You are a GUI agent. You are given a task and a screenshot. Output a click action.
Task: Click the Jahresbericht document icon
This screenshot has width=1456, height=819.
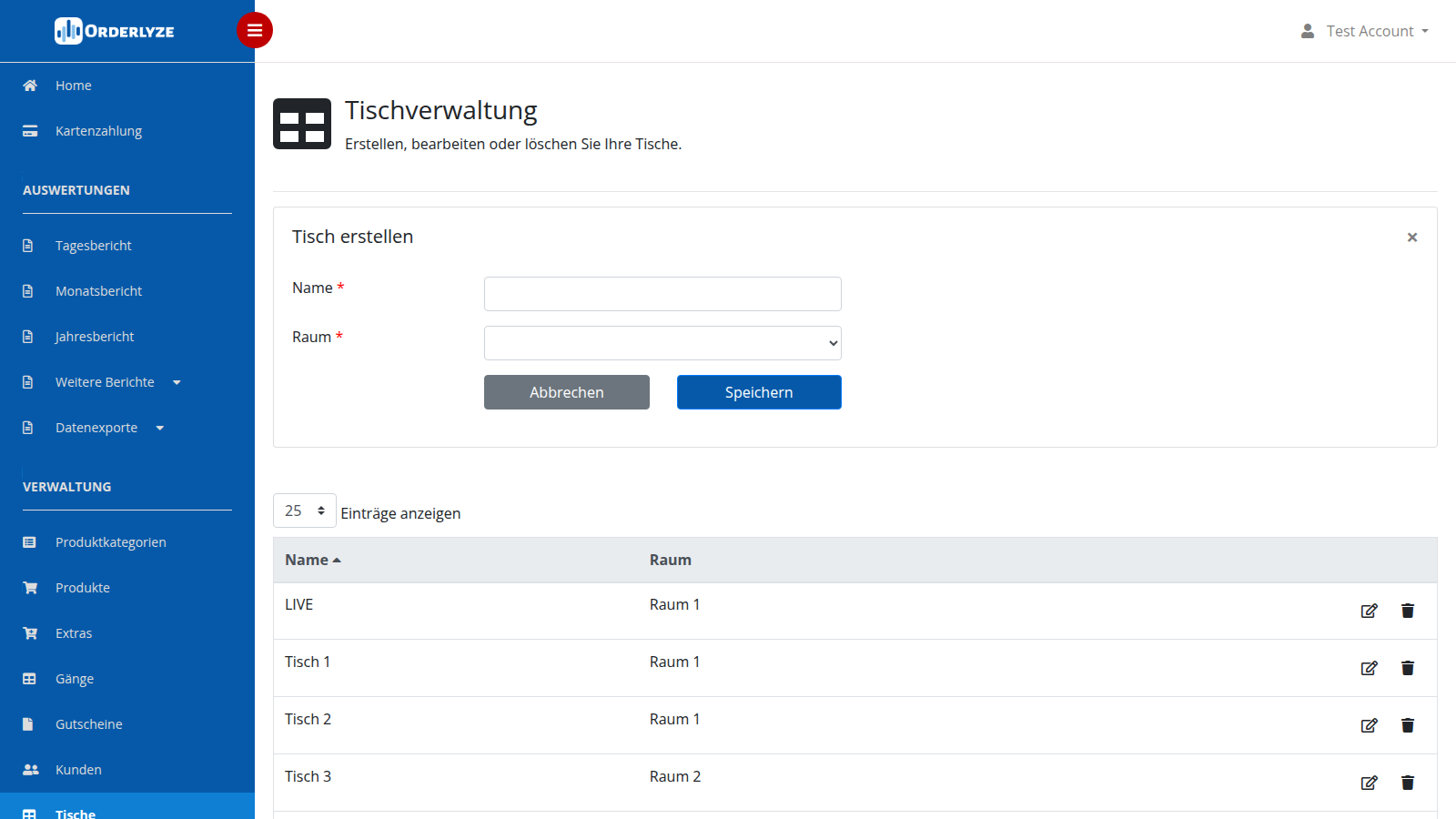coord(28,337)
